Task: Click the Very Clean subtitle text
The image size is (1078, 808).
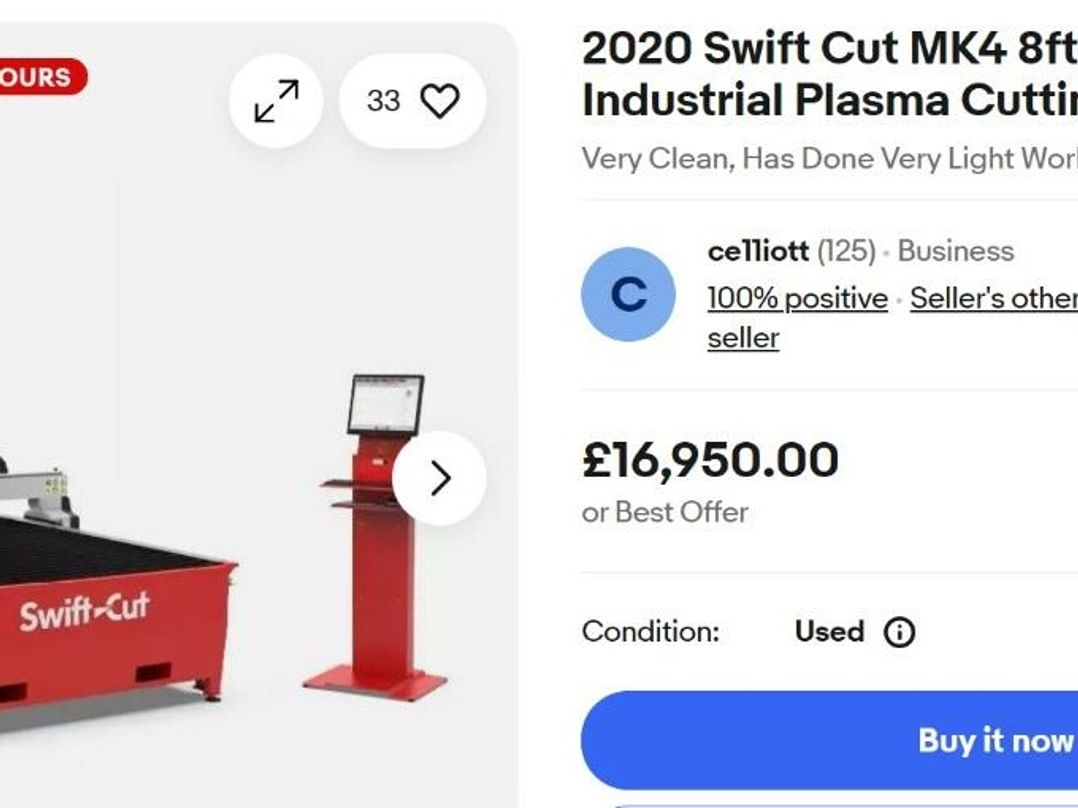Action: [828, 159]
